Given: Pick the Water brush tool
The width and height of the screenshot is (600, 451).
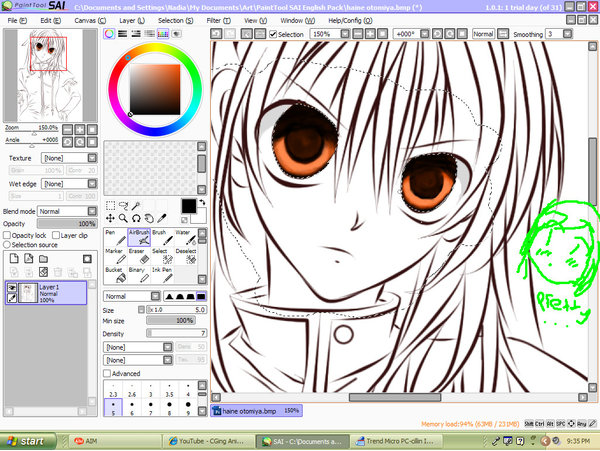Looking at the screenshot, I should point(185,238).
